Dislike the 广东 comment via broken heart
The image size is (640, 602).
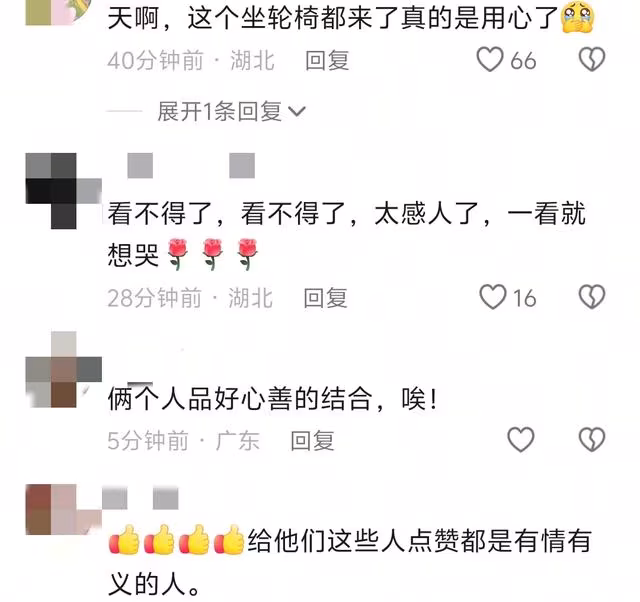pyautogui.click(x=592, y=440)
